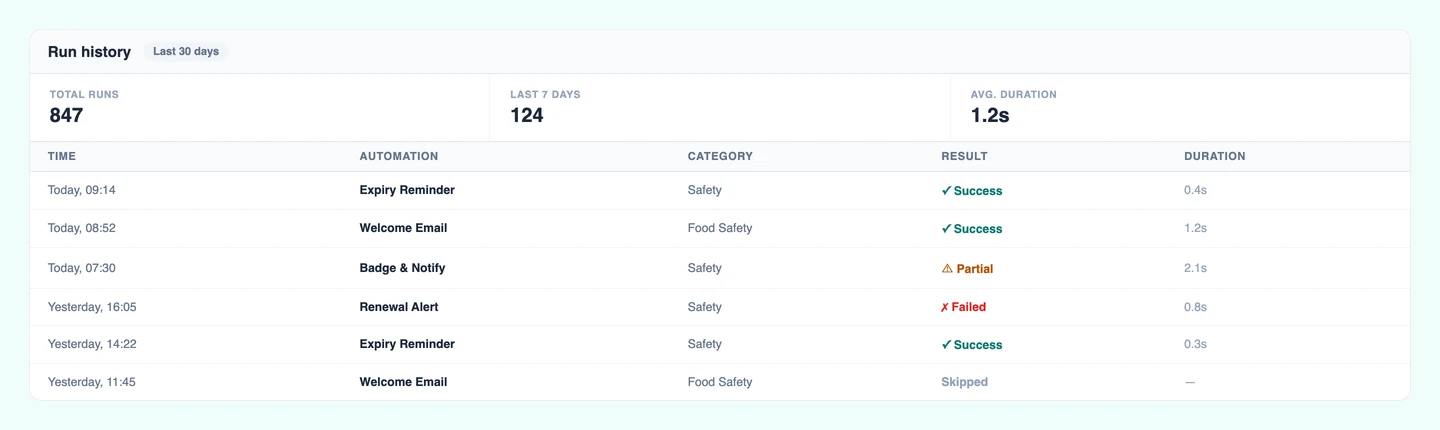
Task: Click Success result for Today 09:14 run
Action: [x=972, y=191]
